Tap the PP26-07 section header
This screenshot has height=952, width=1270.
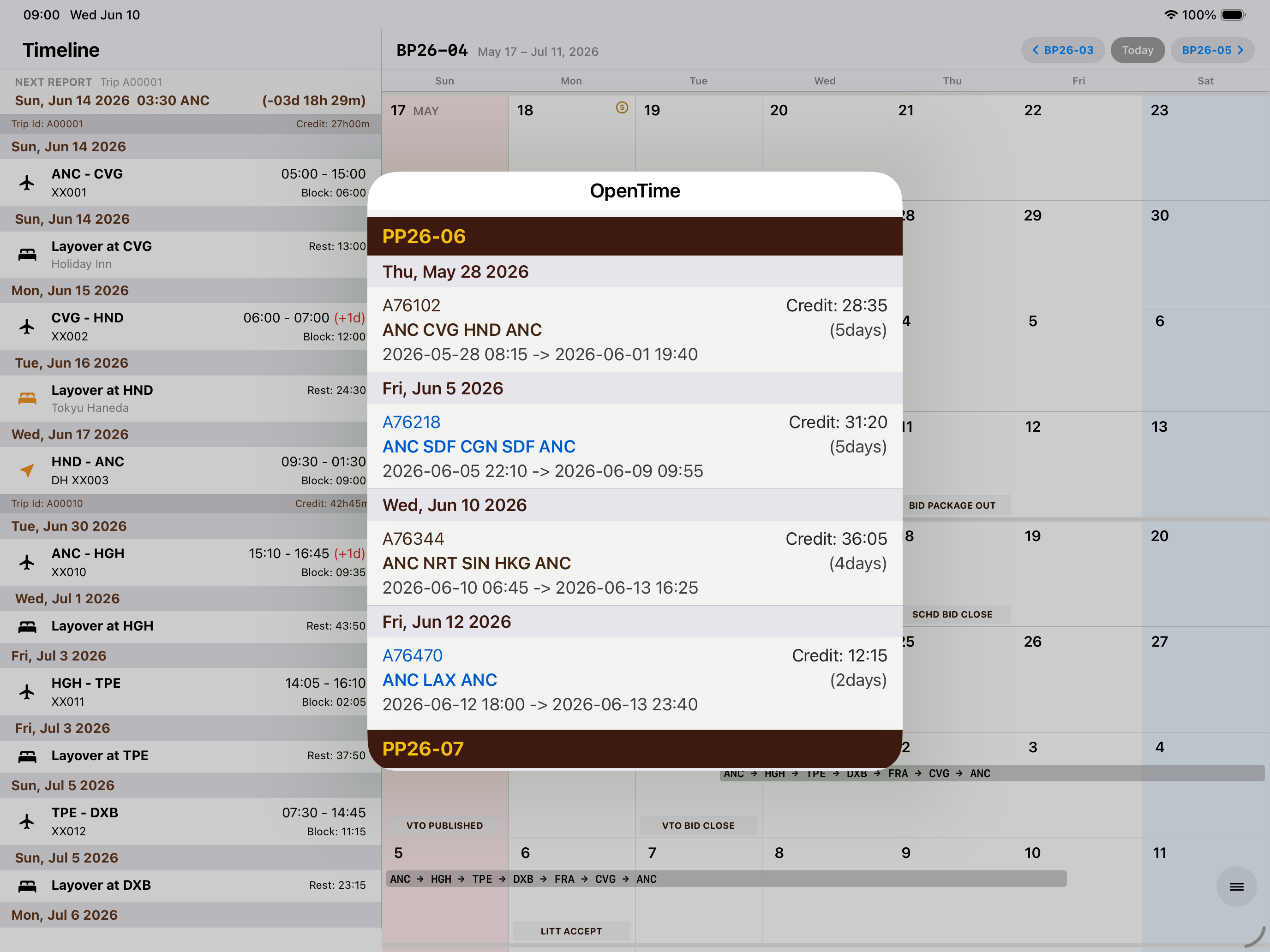[635, 749]
